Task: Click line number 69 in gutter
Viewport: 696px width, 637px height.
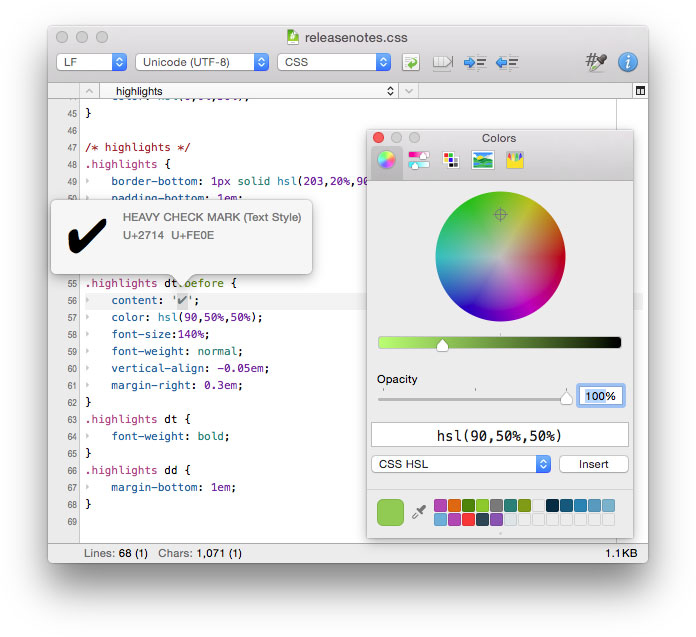Action: click(72, 522)
